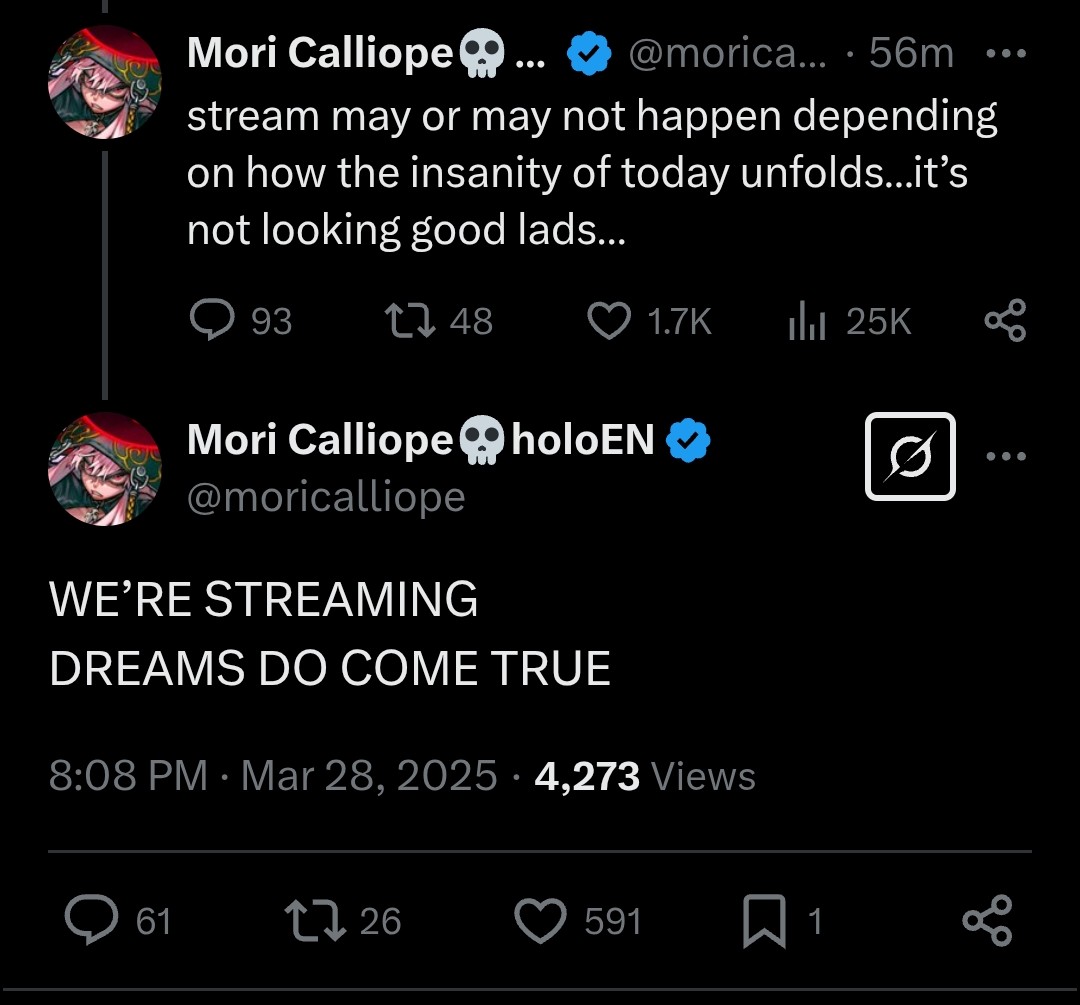Image resolution: width=1080 pixels, height=1005 pixels.
Task: Like the parent tweet with 1.7K likes
Action: tap(608, 321)
